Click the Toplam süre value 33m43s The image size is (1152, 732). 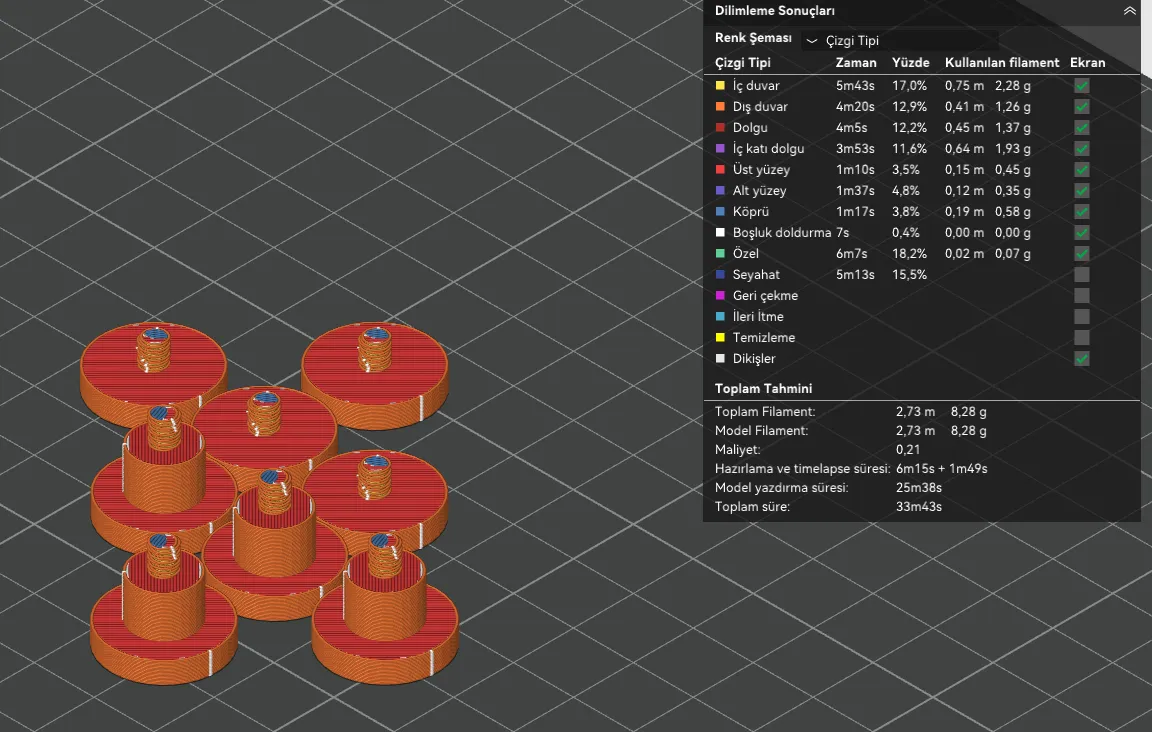(x=918, y=506)
